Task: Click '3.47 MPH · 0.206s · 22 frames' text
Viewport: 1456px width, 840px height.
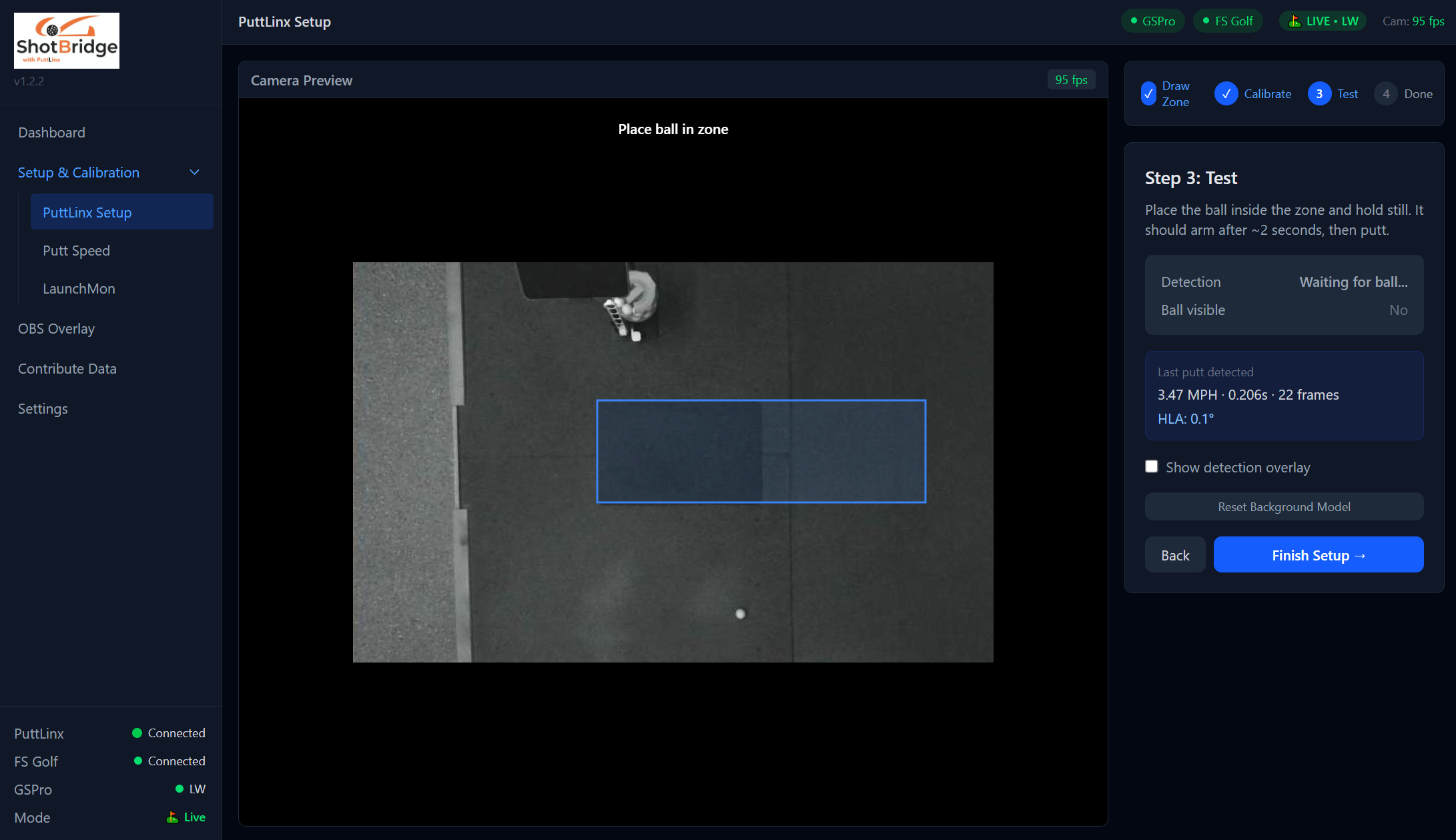Action: point(1248,394)
